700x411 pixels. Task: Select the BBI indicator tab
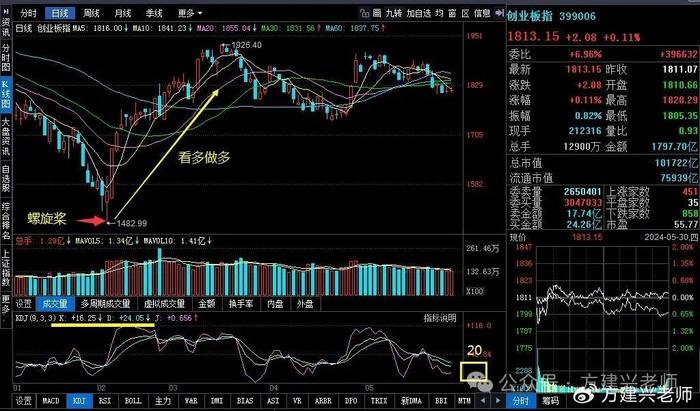[x=441, y=401]
